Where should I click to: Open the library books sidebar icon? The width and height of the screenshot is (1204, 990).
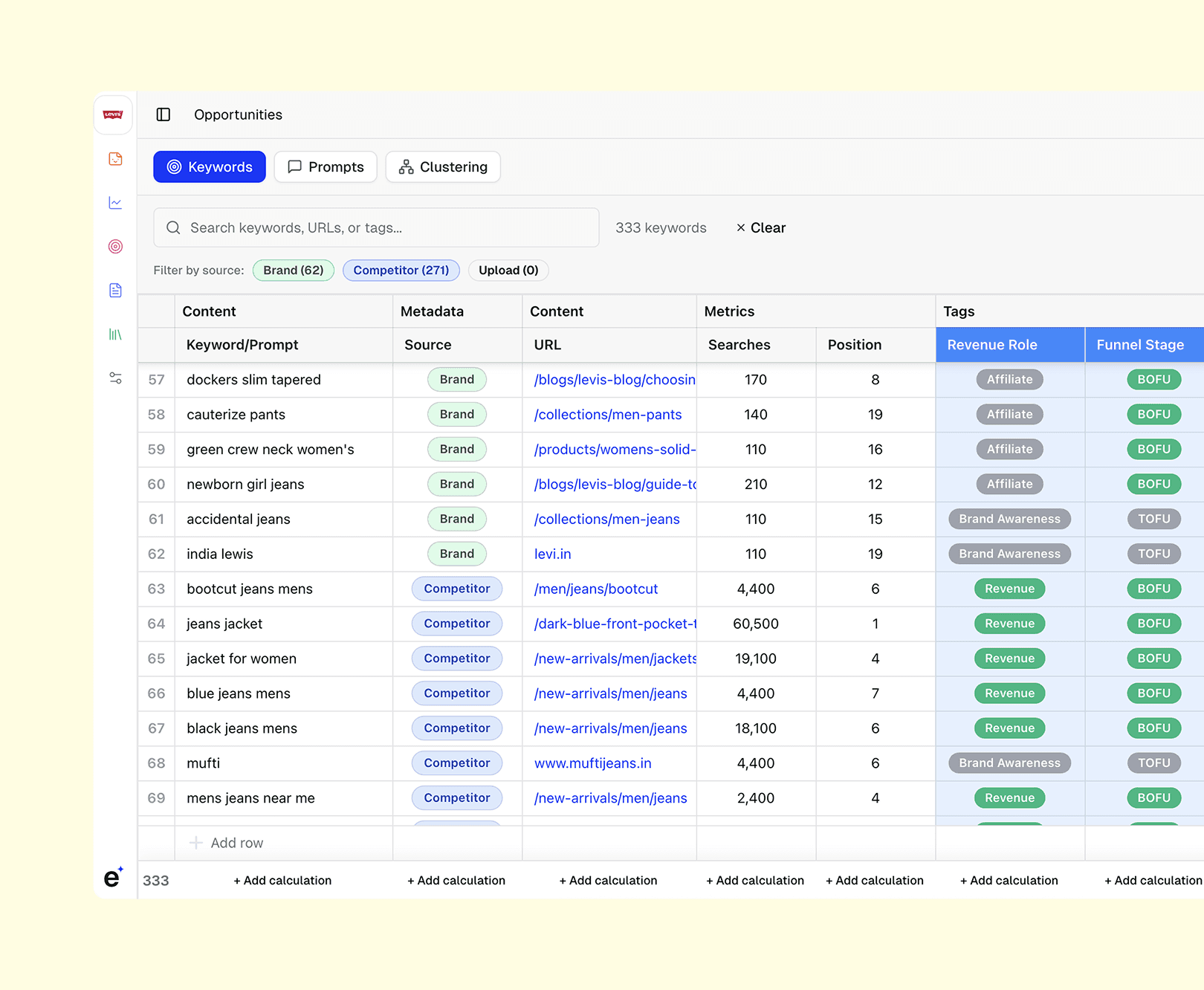coord(115,334)
